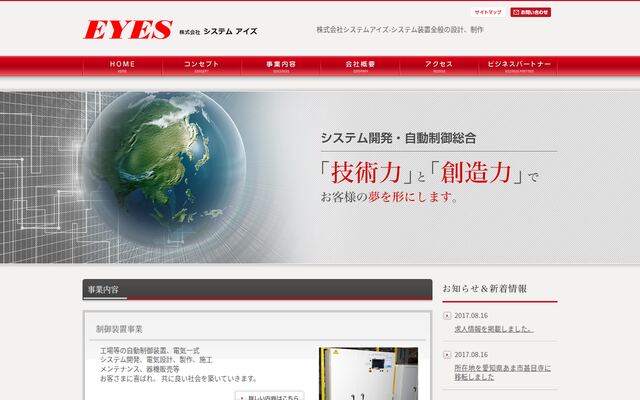Click the 事業内容 section header bar
640x400 pixels.
[x=258, y=290]
